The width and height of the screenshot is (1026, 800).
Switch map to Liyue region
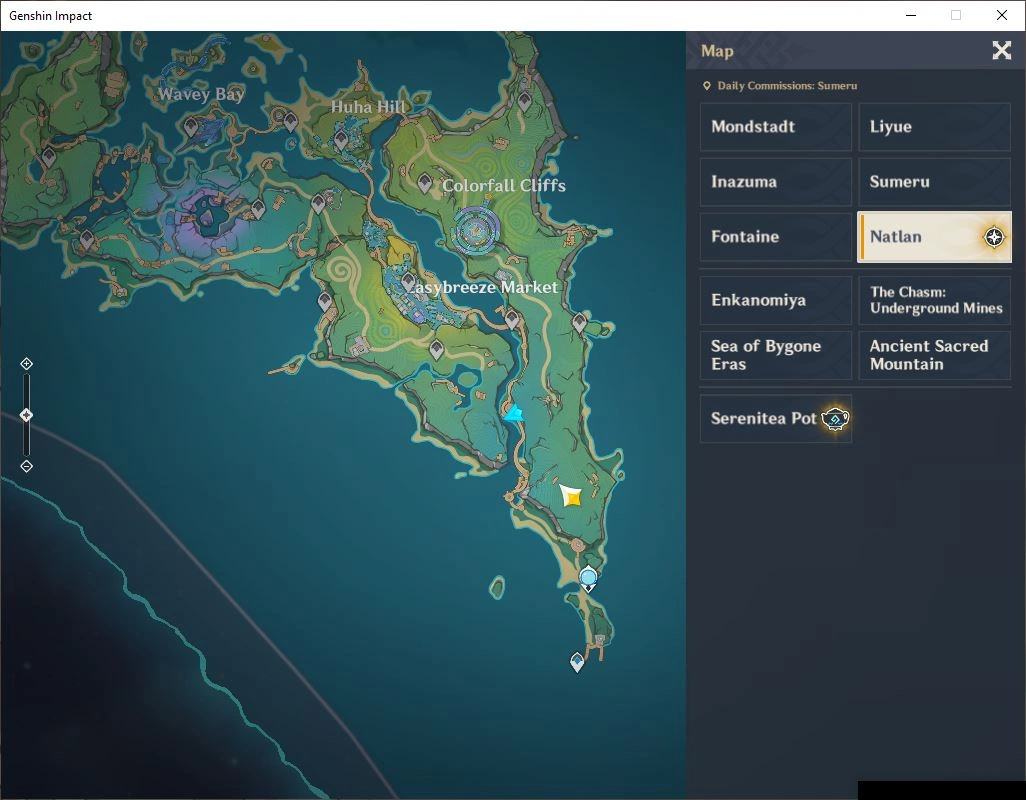coord(934,127)
